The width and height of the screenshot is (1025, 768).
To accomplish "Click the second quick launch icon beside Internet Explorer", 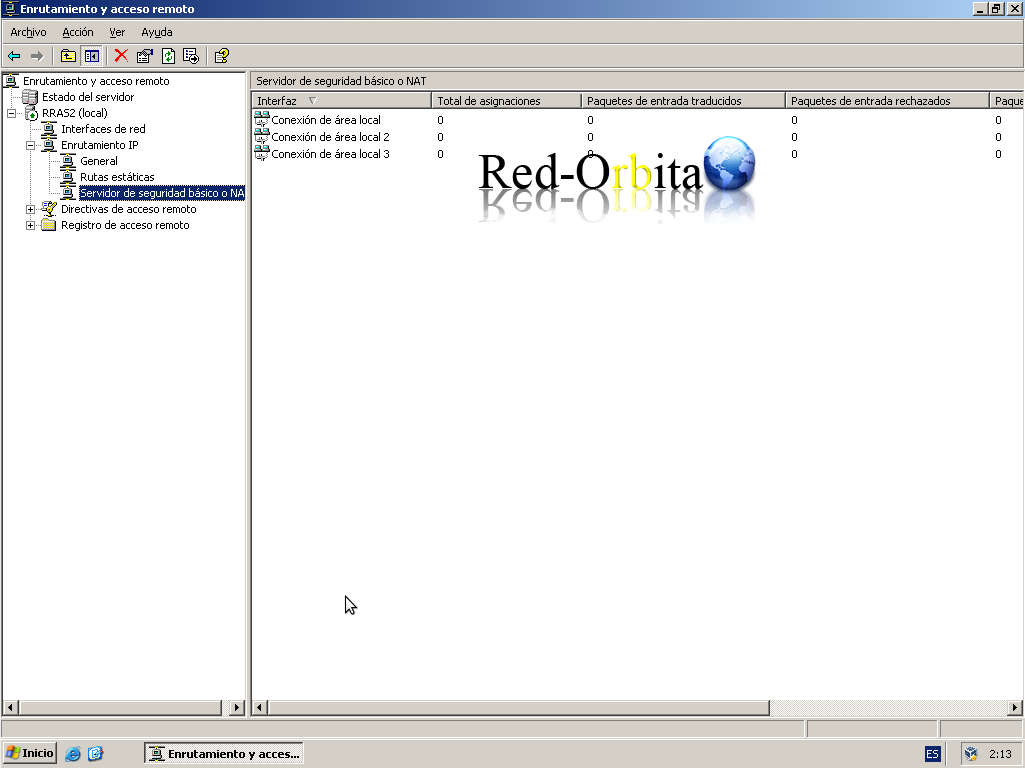I will [95, 754].
